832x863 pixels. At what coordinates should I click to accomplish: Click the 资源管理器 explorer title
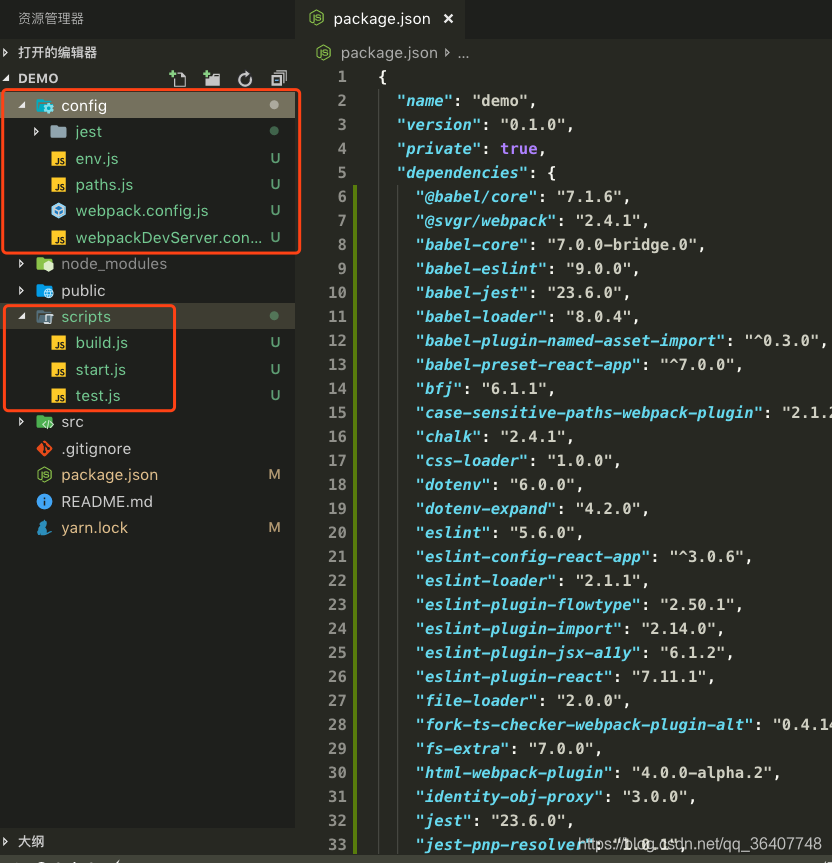click(x=51, y=19)
